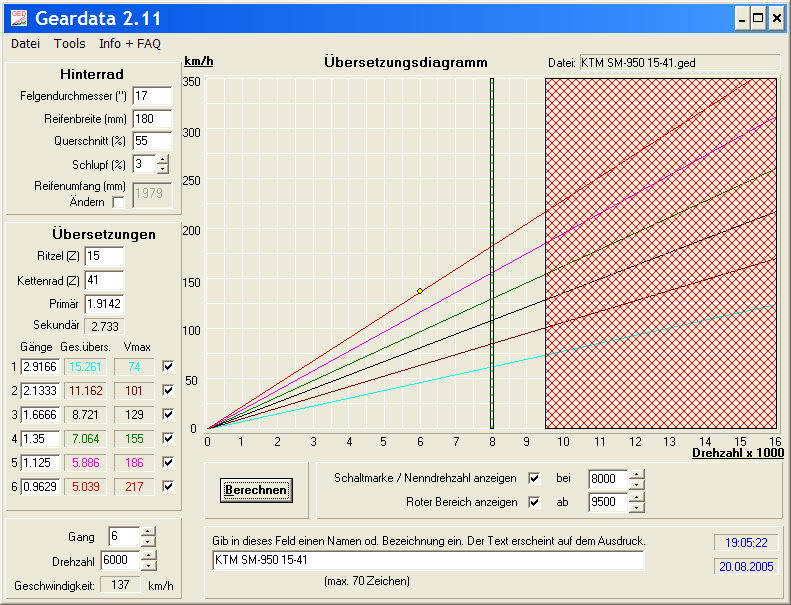
Task: Increase Schaltmarke rpm 8000 with up arrow
Action: click(x=636, y=473)
